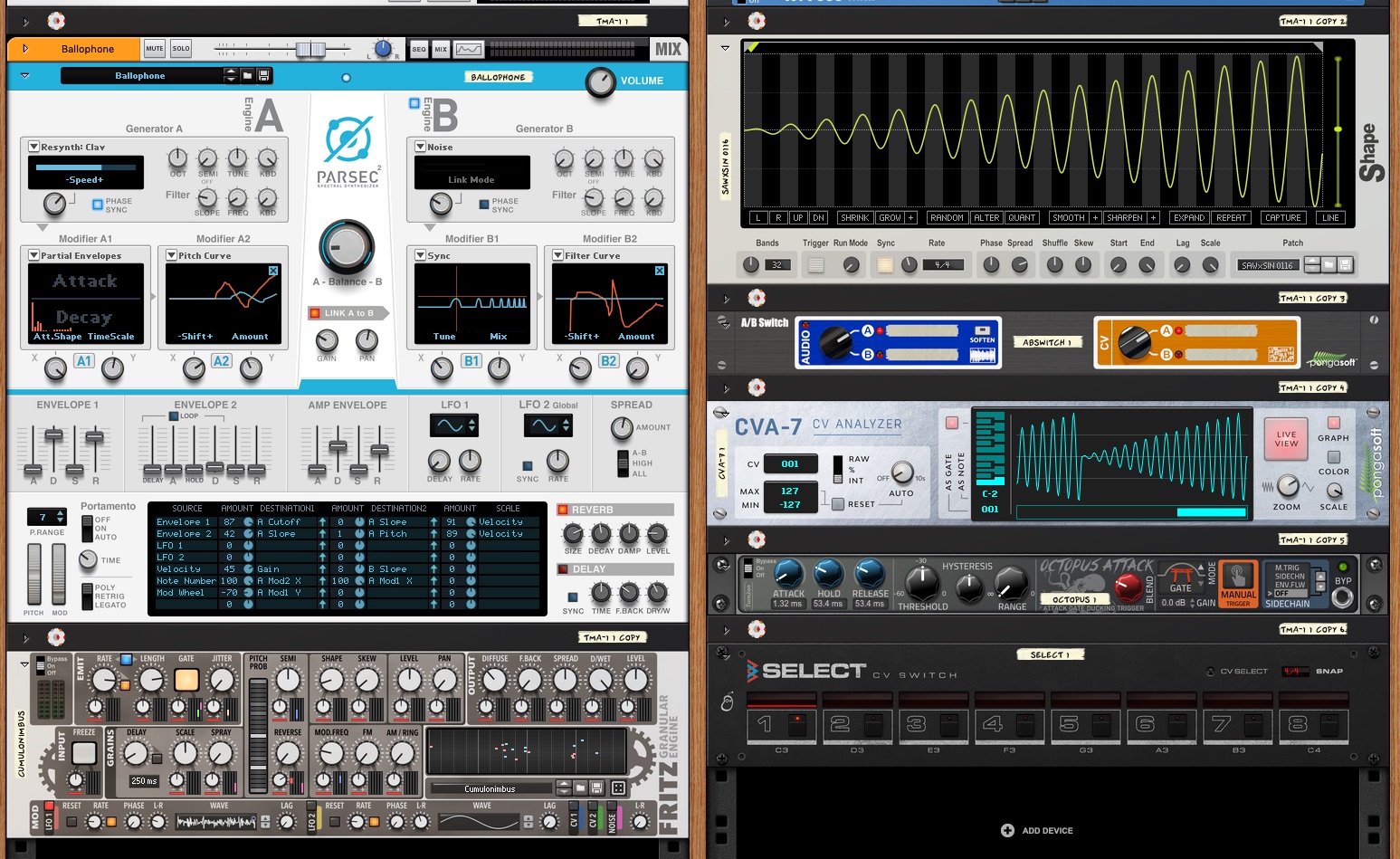
Task: Click SEQ button in mix channel
Action: pyautogui.click(x=419, y=49)
